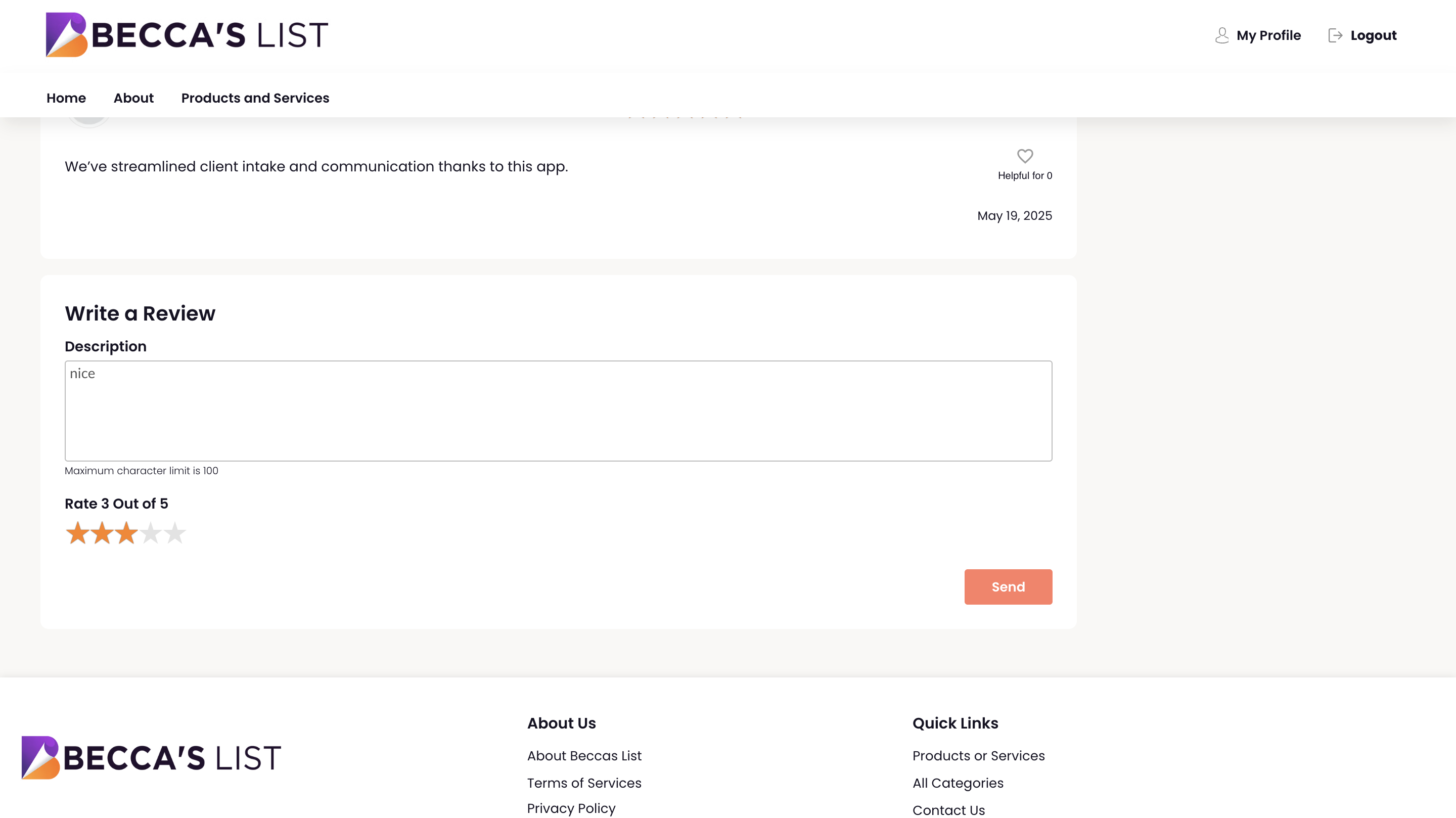Click the Logout arrow icon
Viewport: 1456px width, 818px height.
point(1335,35)
